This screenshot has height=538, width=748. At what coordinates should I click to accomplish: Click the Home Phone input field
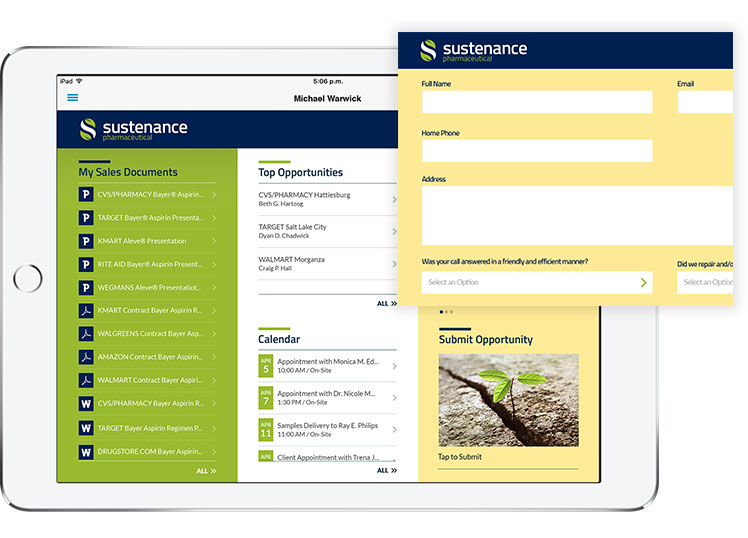tap(537, 151)
